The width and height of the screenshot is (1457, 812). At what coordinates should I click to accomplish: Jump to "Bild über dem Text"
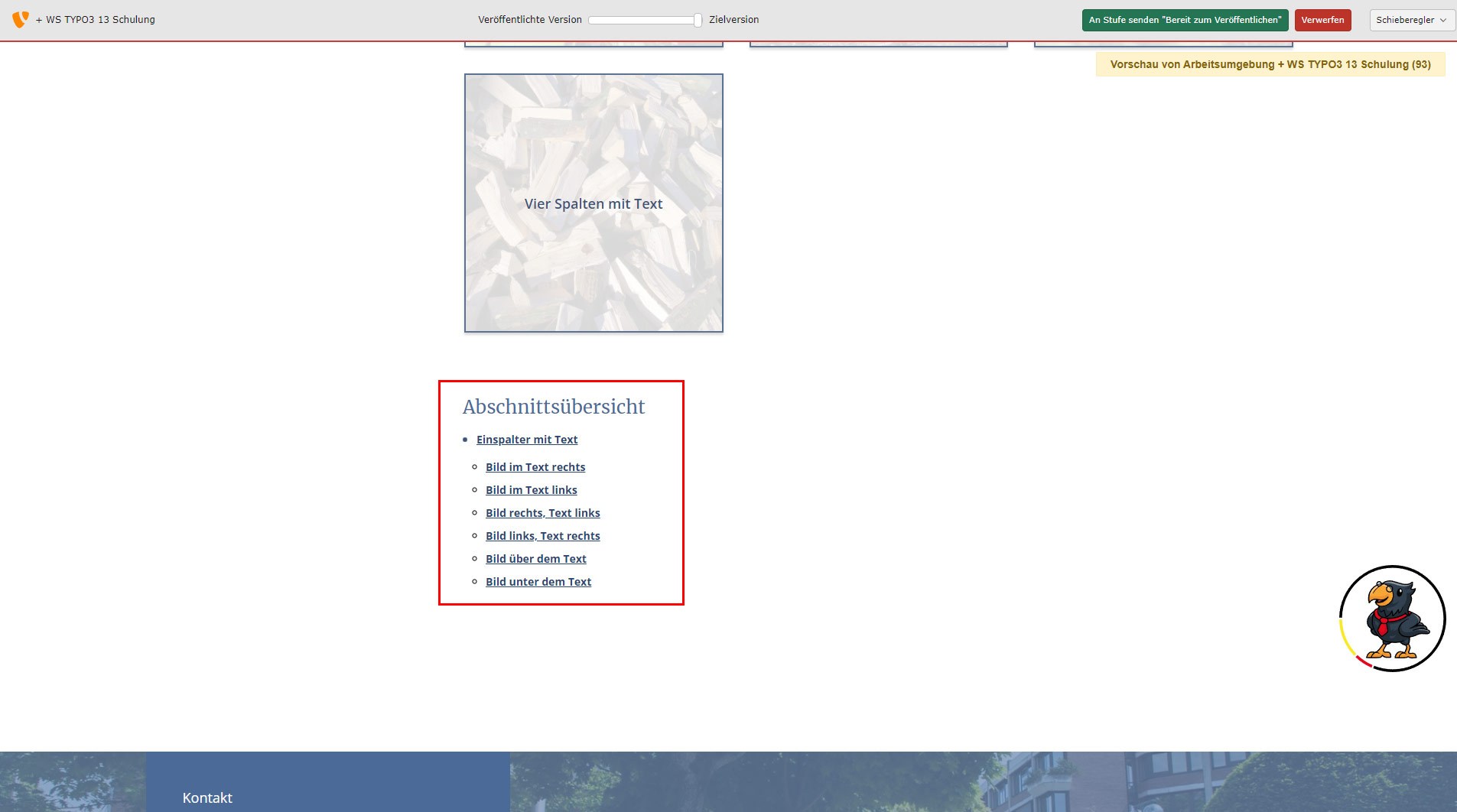pos(535,559)
